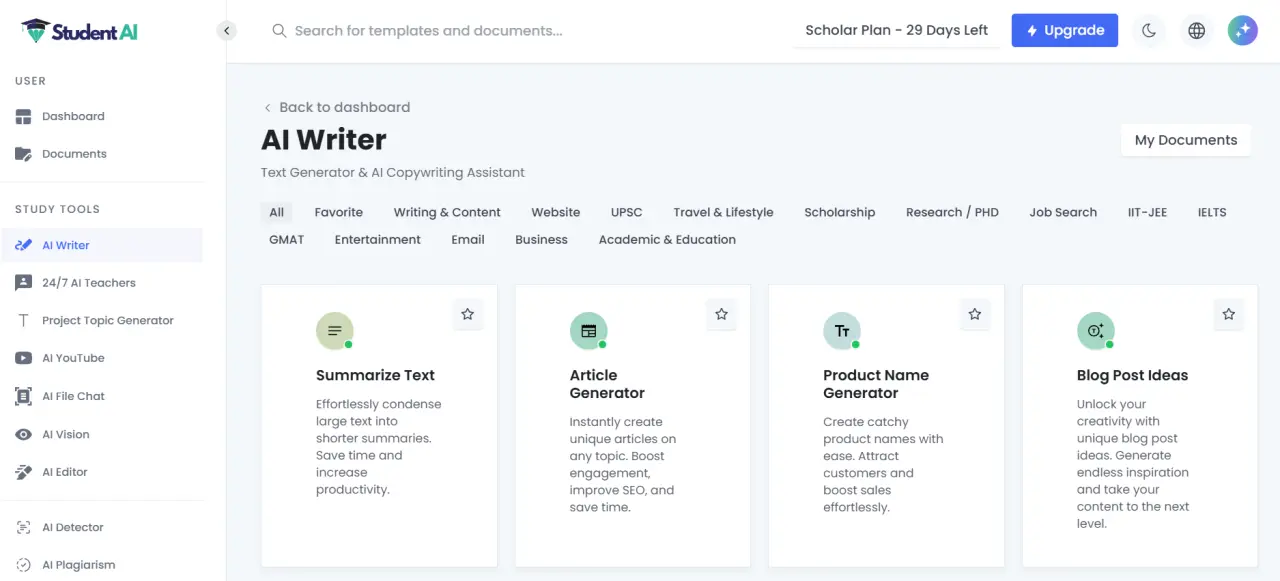Mark Blog Post Ideas as favorite
Screen dimensions: 1280x581
pyautogui.click(x=1228, y=314)
